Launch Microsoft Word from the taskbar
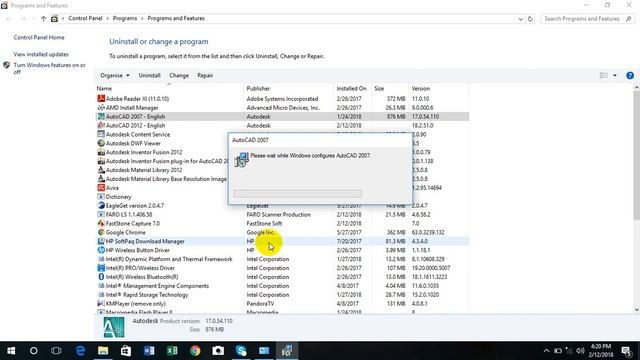The image size is (640, 360). (x=149, y=351)
